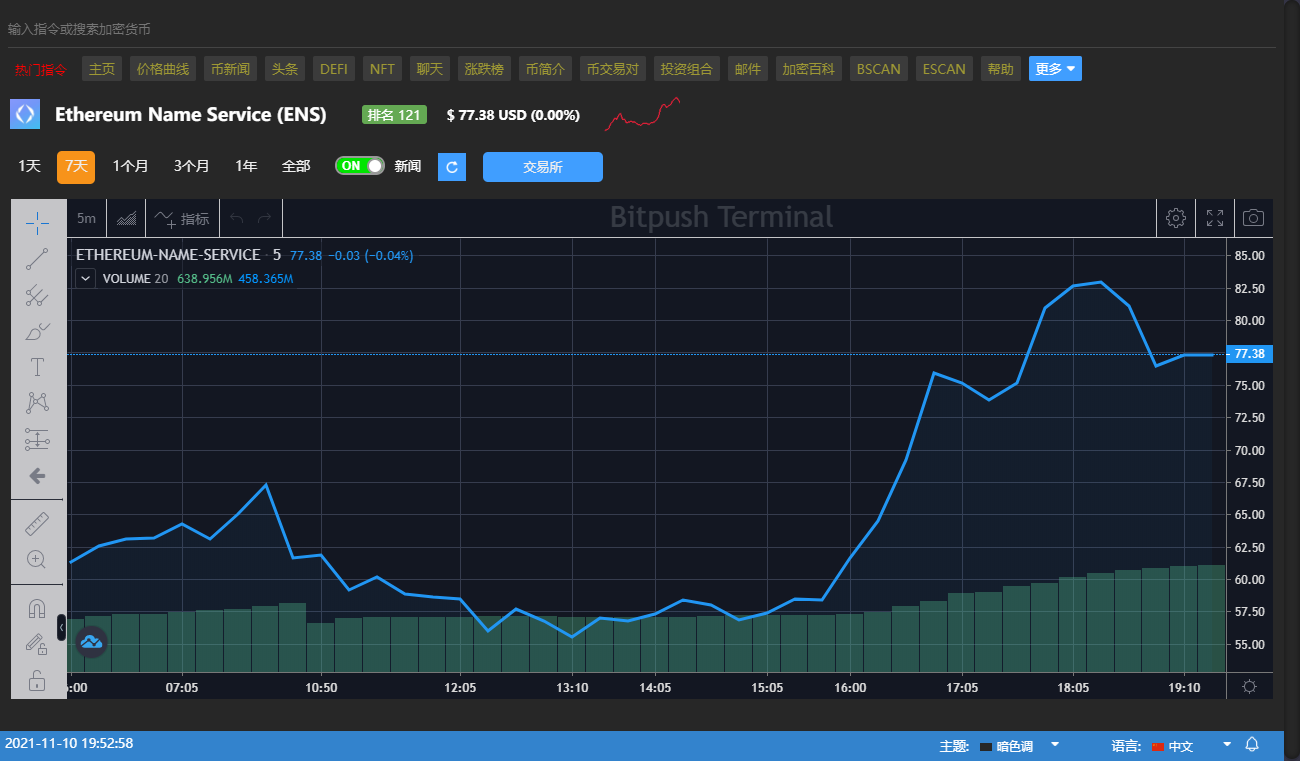The height and width of the screenshot is (761, 1300).
Task: Click the red sparkline price thumbnail
Action: coord(643,113)
